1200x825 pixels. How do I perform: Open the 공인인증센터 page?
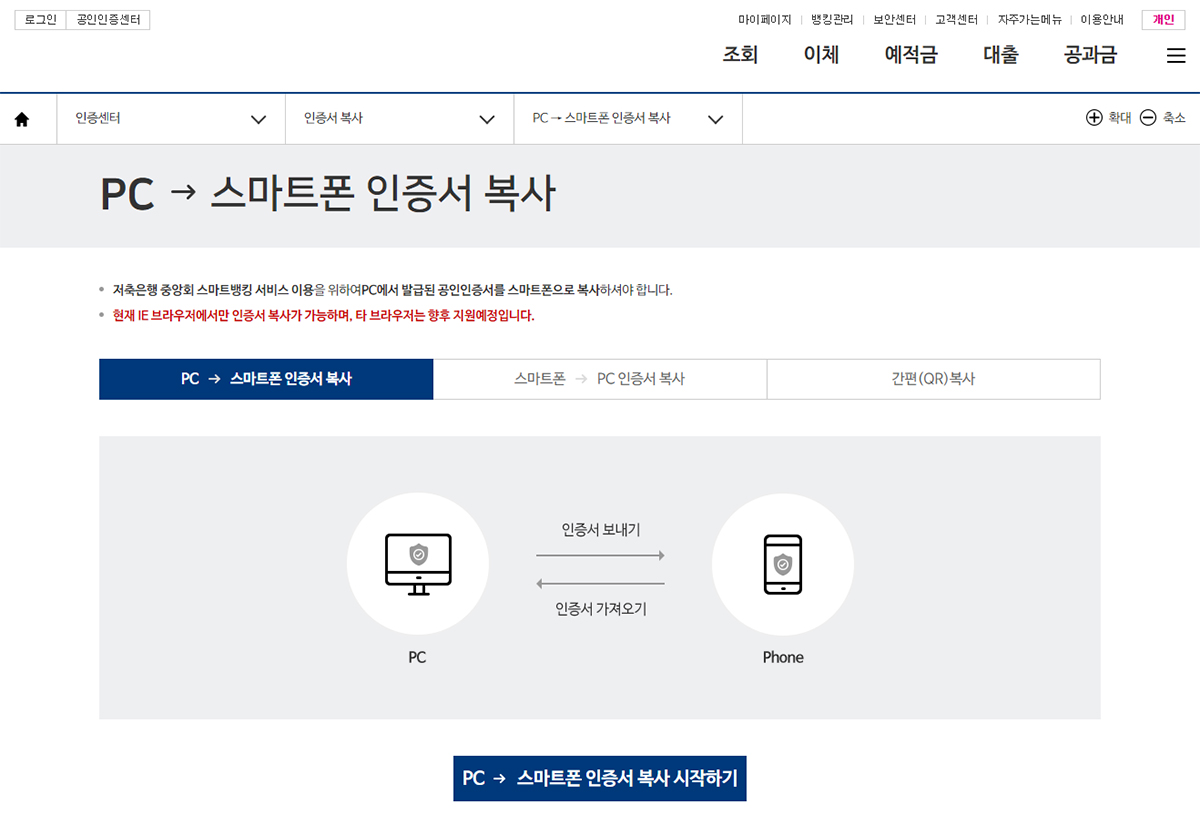click(x=107, y=19)
